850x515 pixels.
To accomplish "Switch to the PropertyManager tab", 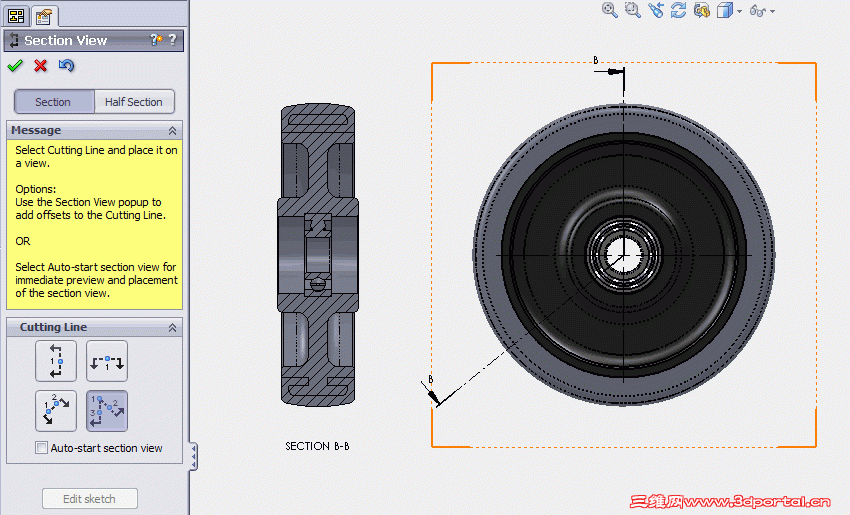I will (x=43, y=16).
